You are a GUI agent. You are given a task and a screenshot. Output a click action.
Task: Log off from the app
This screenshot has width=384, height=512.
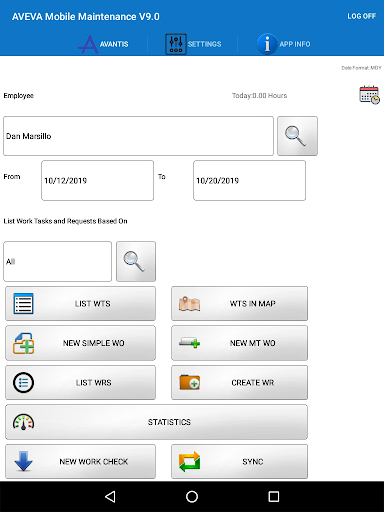[361, 16]
